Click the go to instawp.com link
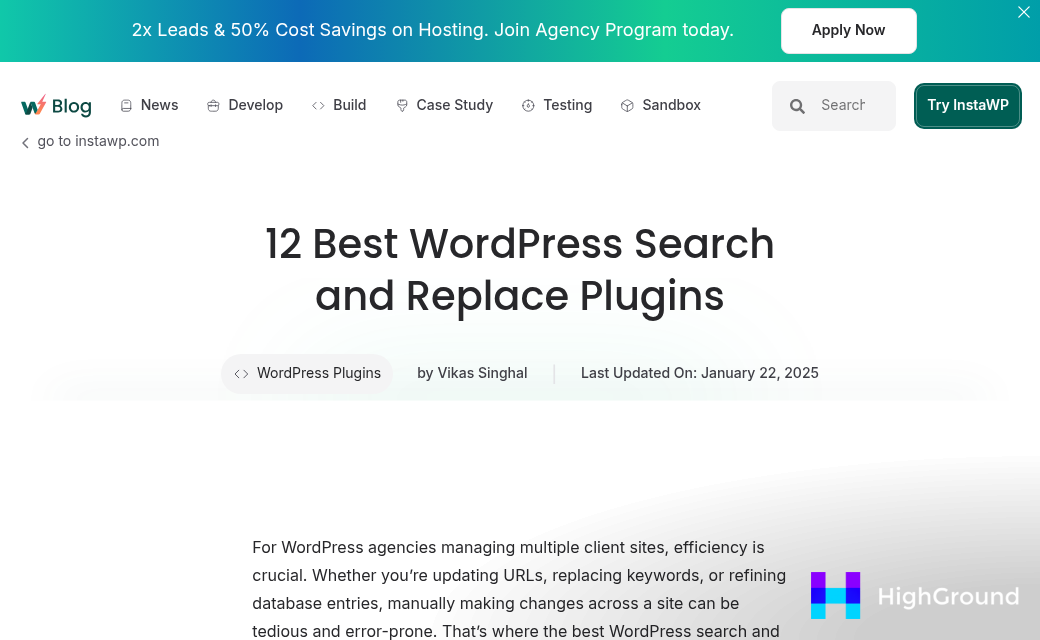This screenshot has height=640, width=1040. [x=98, y=141]
